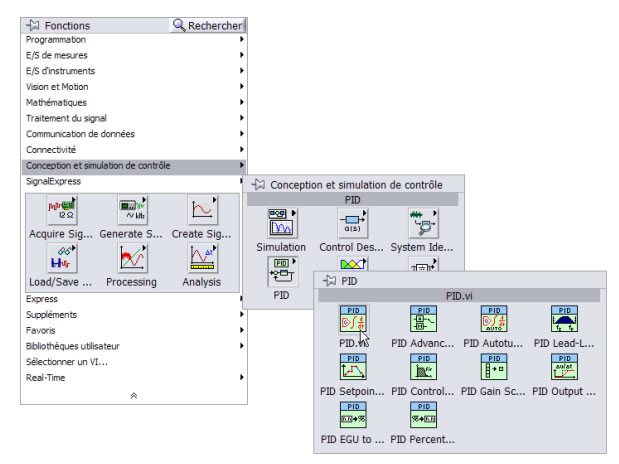Open the Favoris category
The image size is (619, 464).
[x=134, y=331]
